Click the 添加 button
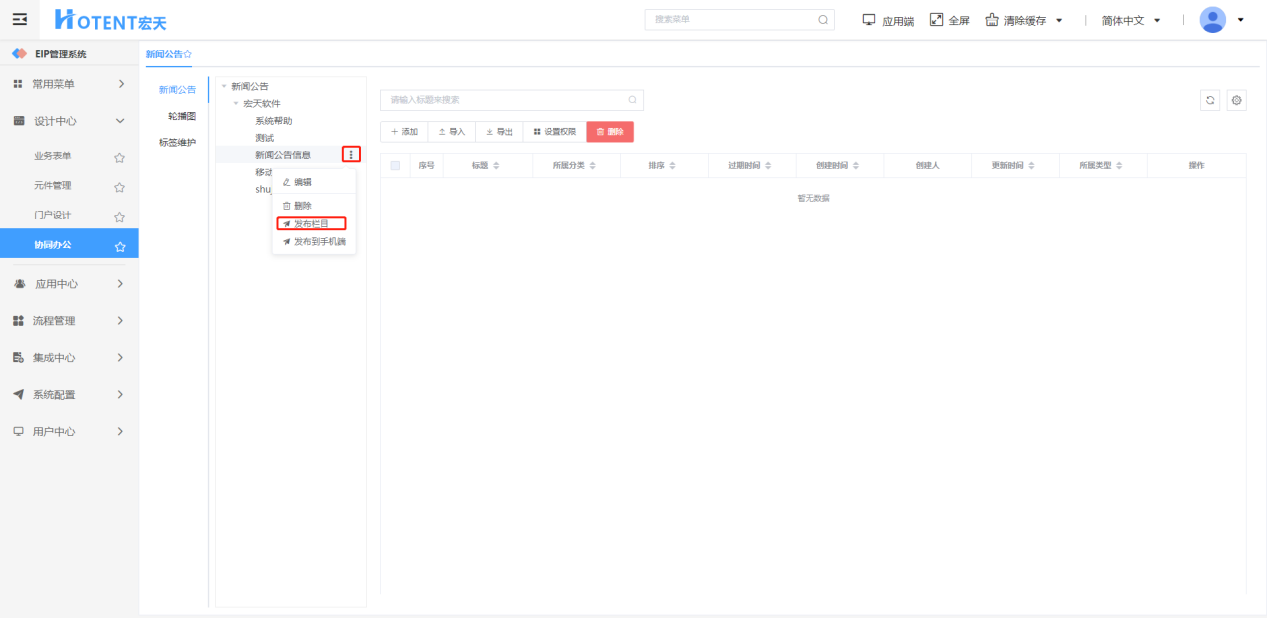 coord(404,131)
